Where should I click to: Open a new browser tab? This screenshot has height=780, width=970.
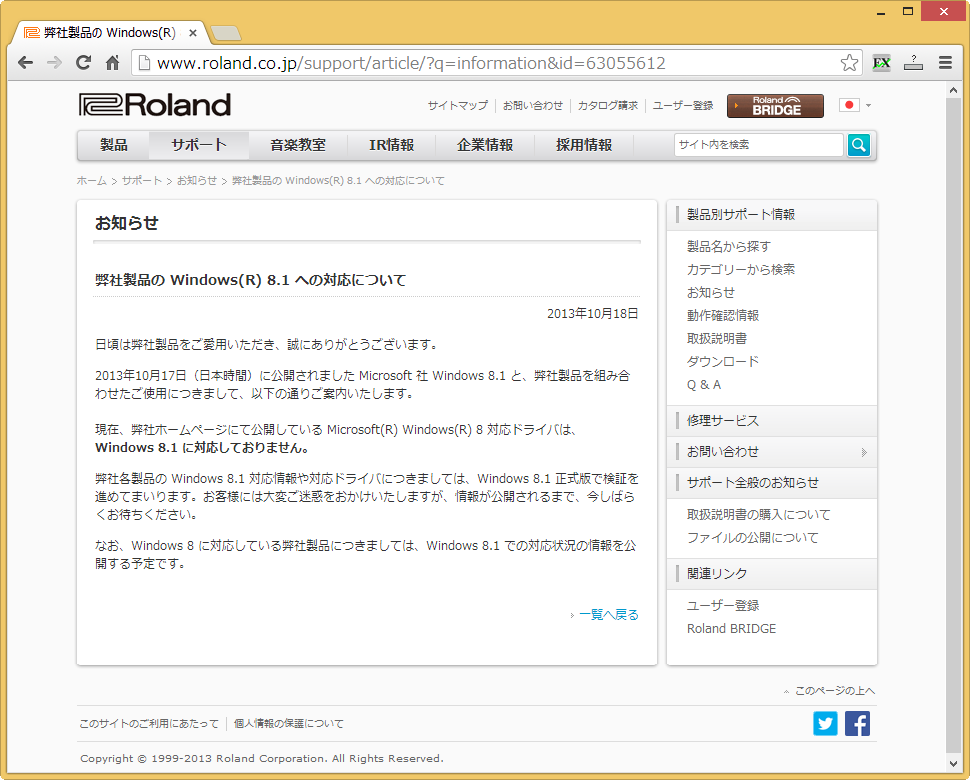point(226,33)
